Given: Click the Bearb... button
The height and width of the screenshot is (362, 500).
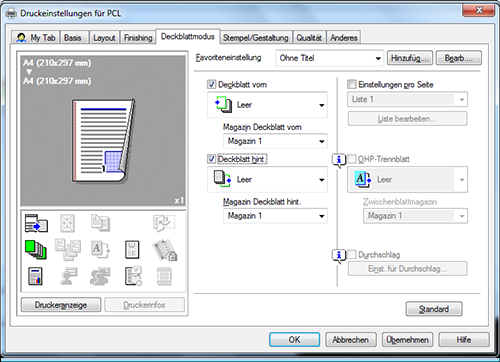Looking at the screenshot, I should [x=459, y=58].
